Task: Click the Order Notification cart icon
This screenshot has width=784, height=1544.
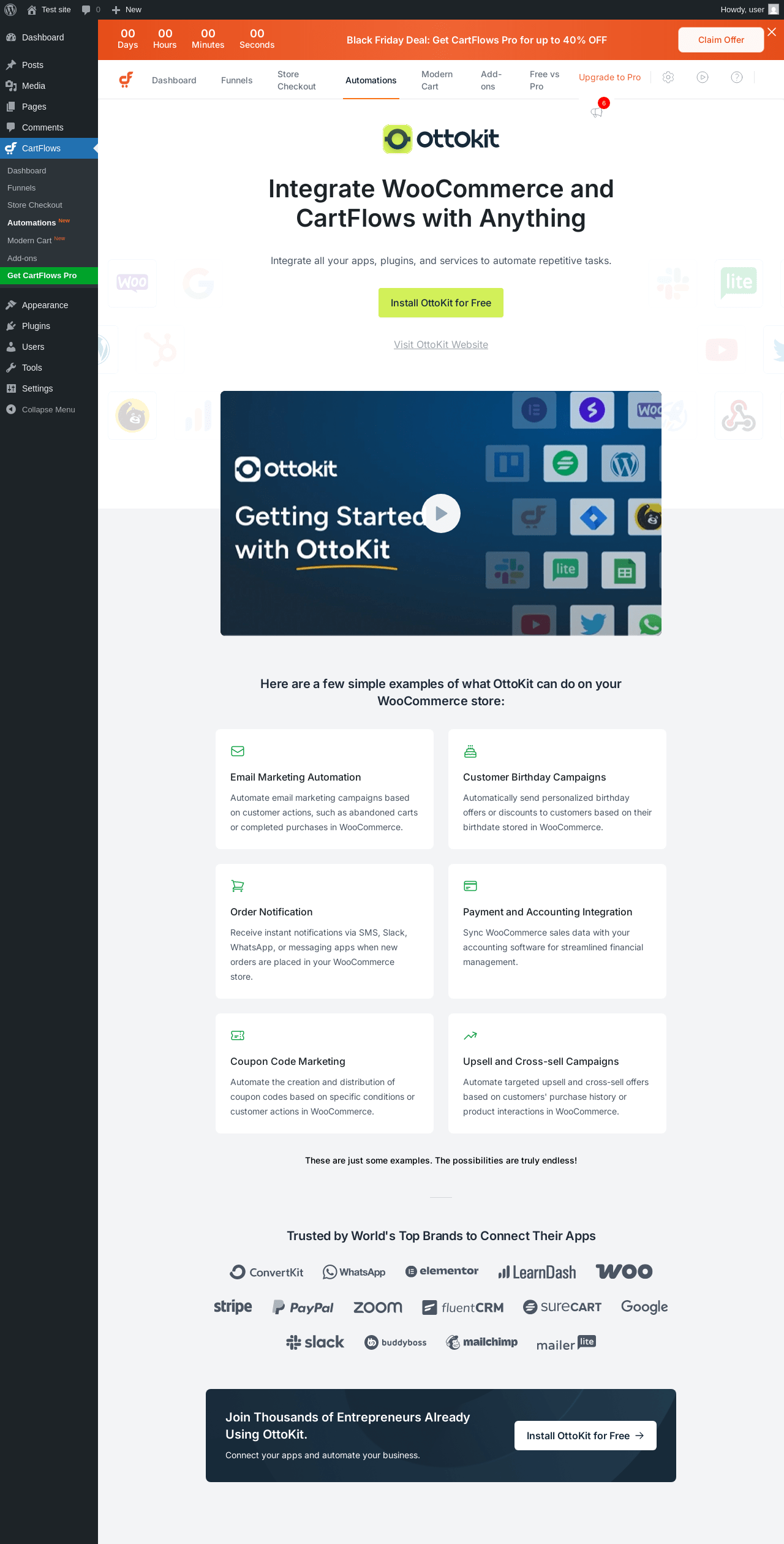Action: (238, 886)
